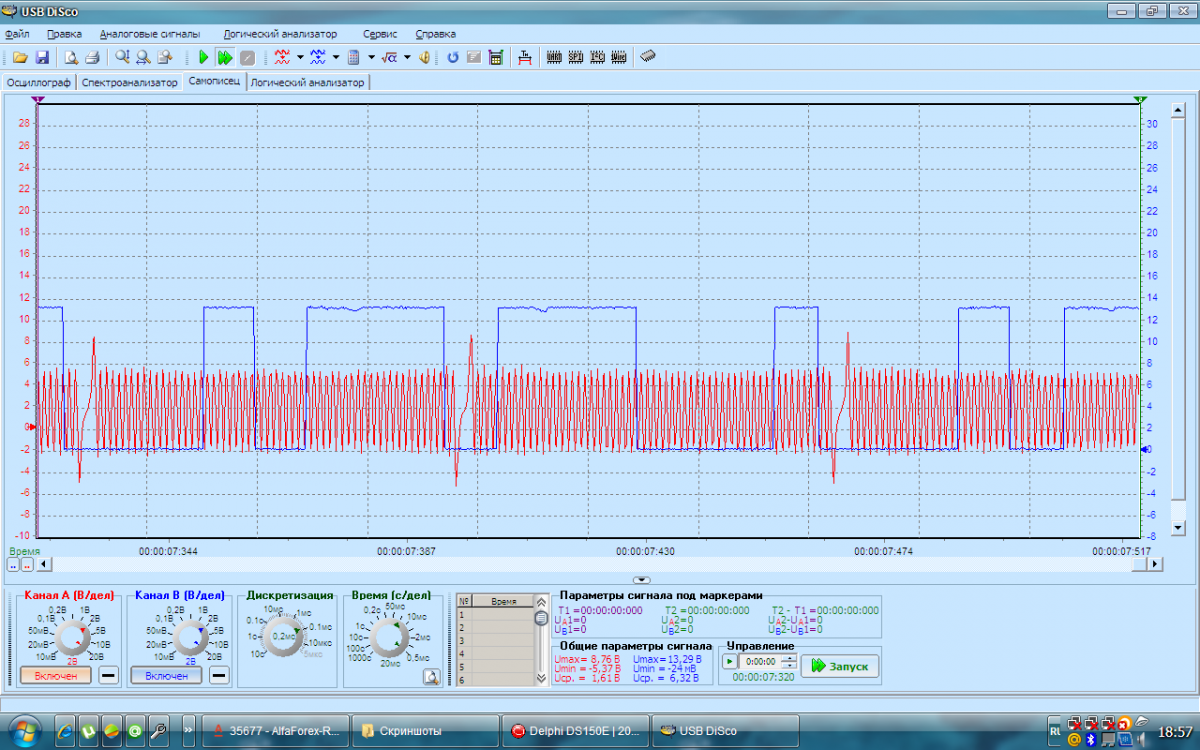Toggle Channel B blue Включен button
1200x750 pixels.
(166, 676)
